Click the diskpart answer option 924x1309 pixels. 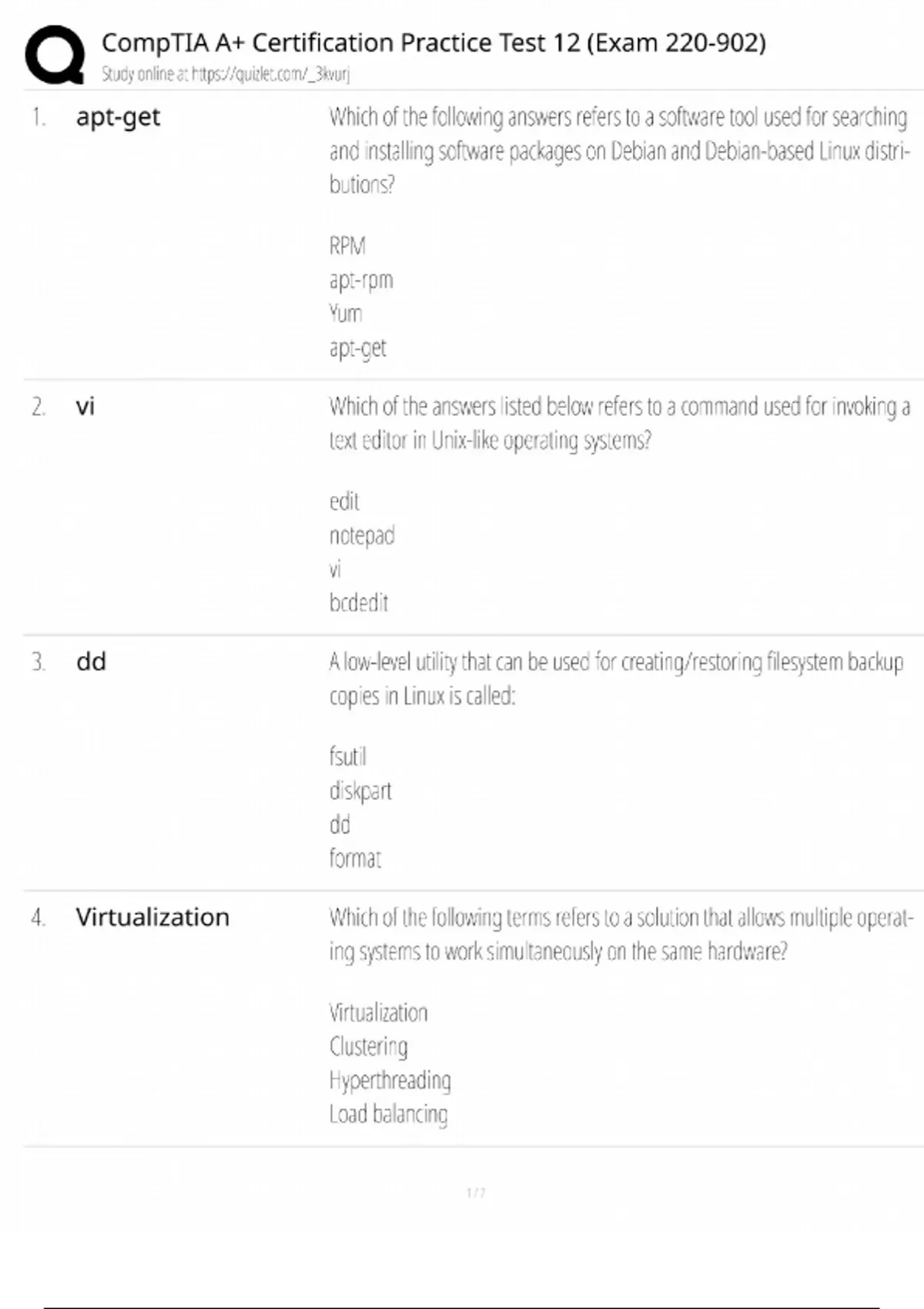(x=360, y=791)
